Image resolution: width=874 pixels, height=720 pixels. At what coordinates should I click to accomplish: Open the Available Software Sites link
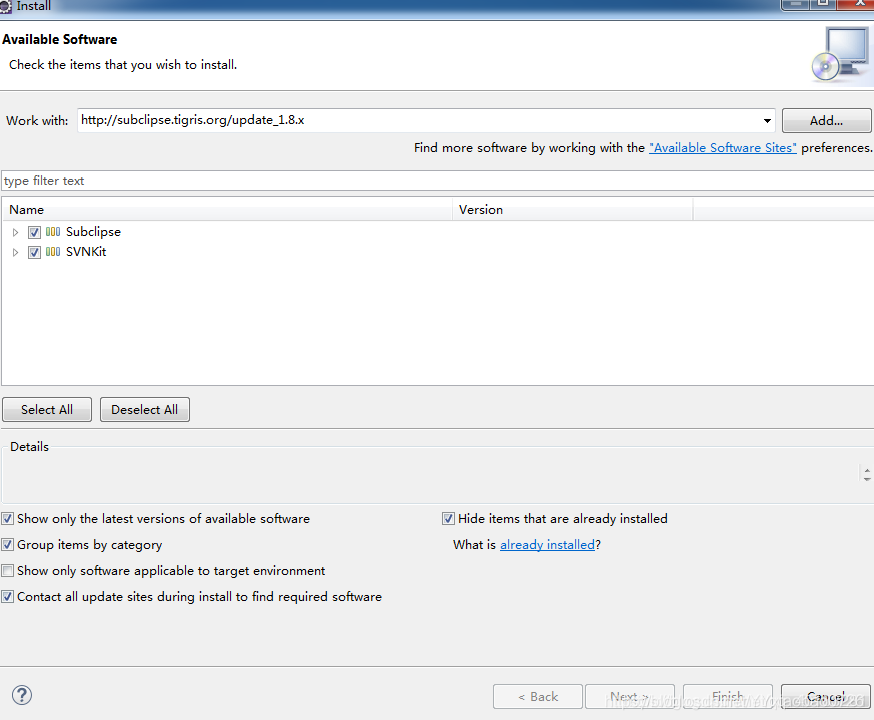point(723,148)
